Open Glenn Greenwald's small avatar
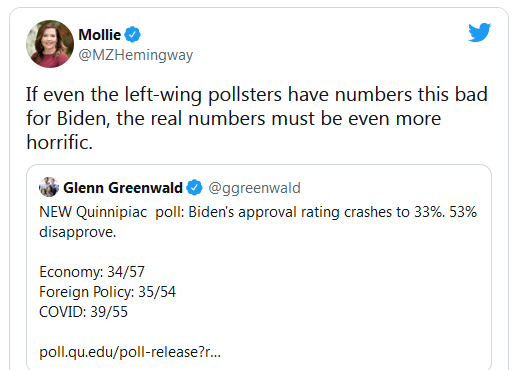Image resolution: width=515 pixels, height=370 pixels. pos(49,187)
